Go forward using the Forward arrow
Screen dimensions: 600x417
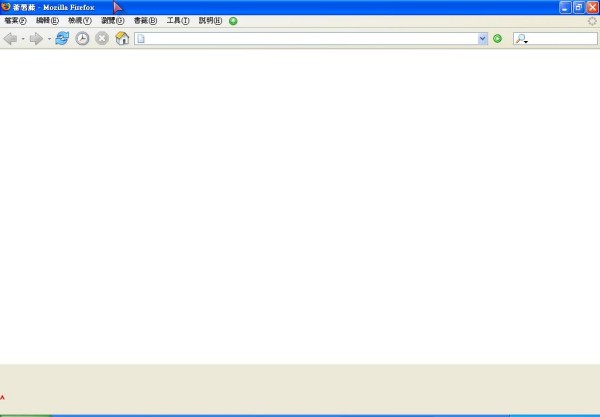pos(36,39)
